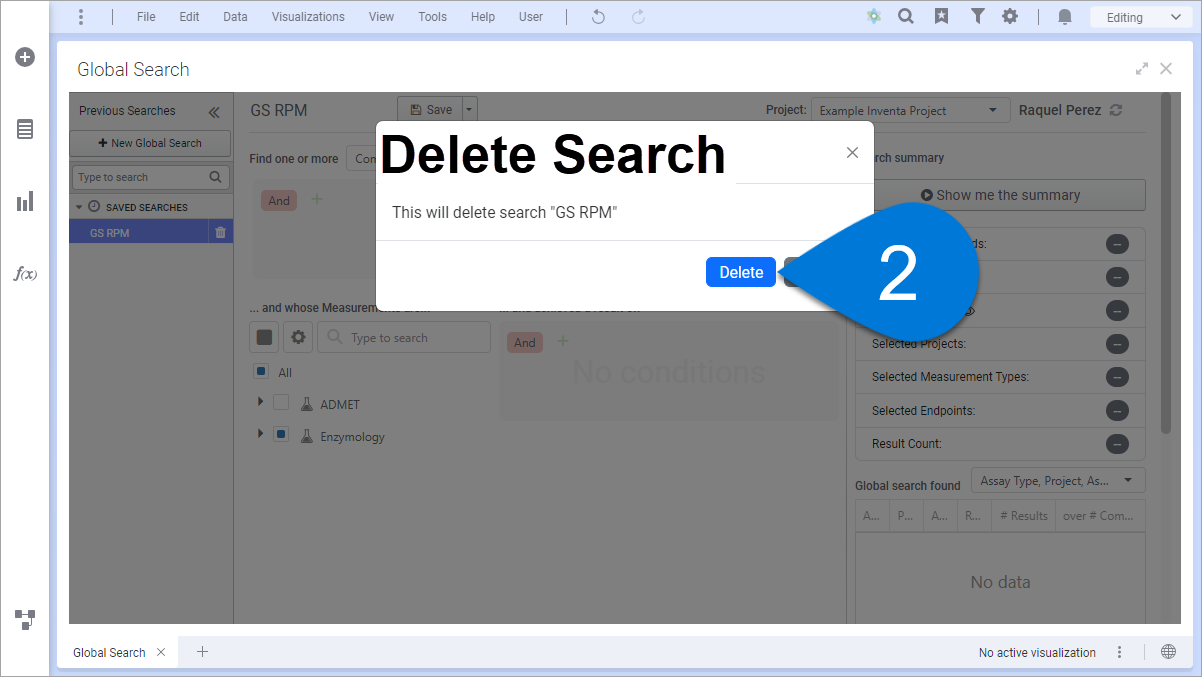
Task: Open the Edit menu
Action: tap(189, 17)
